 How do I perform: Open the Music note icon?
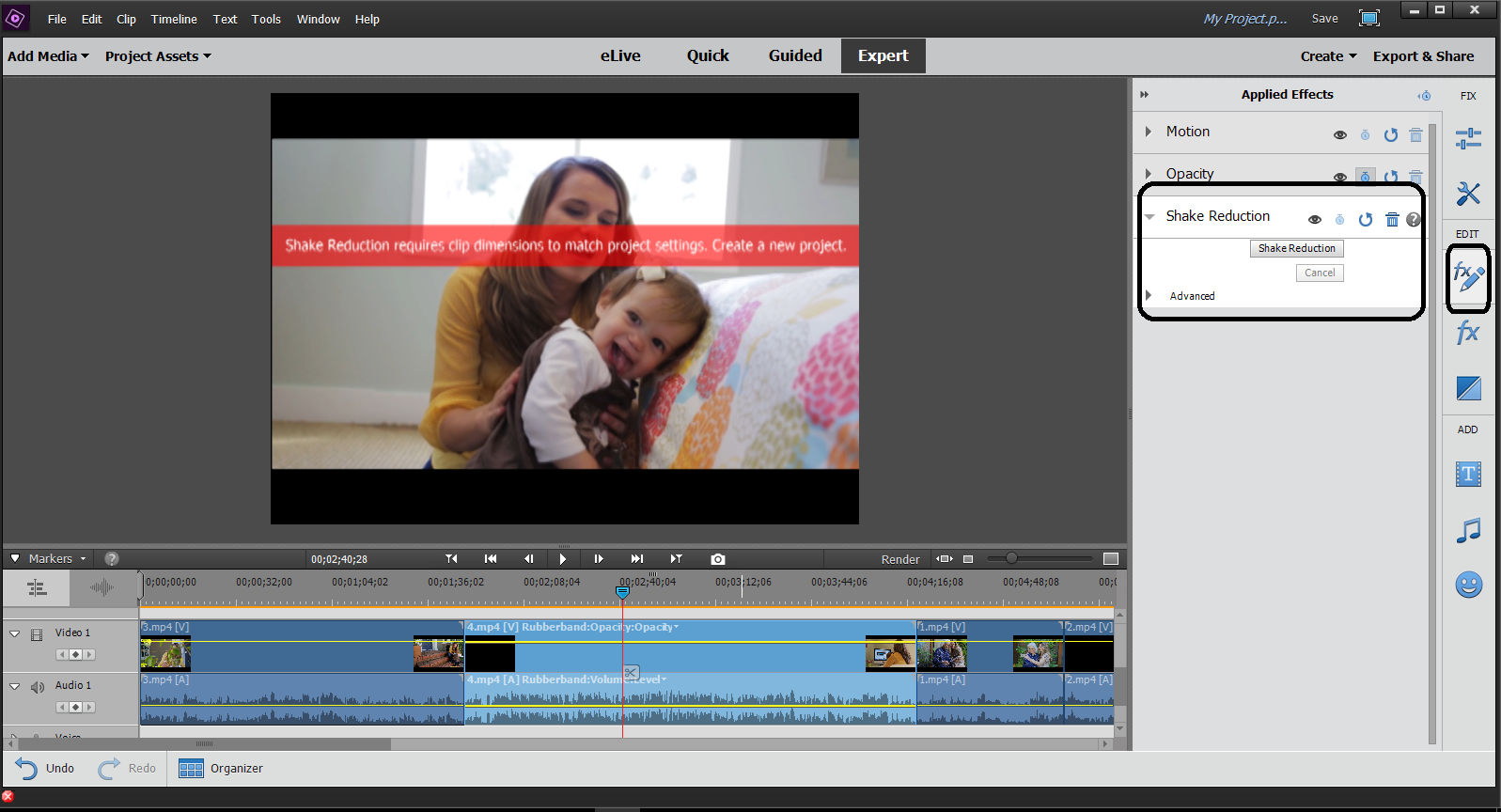(1468, 530)
